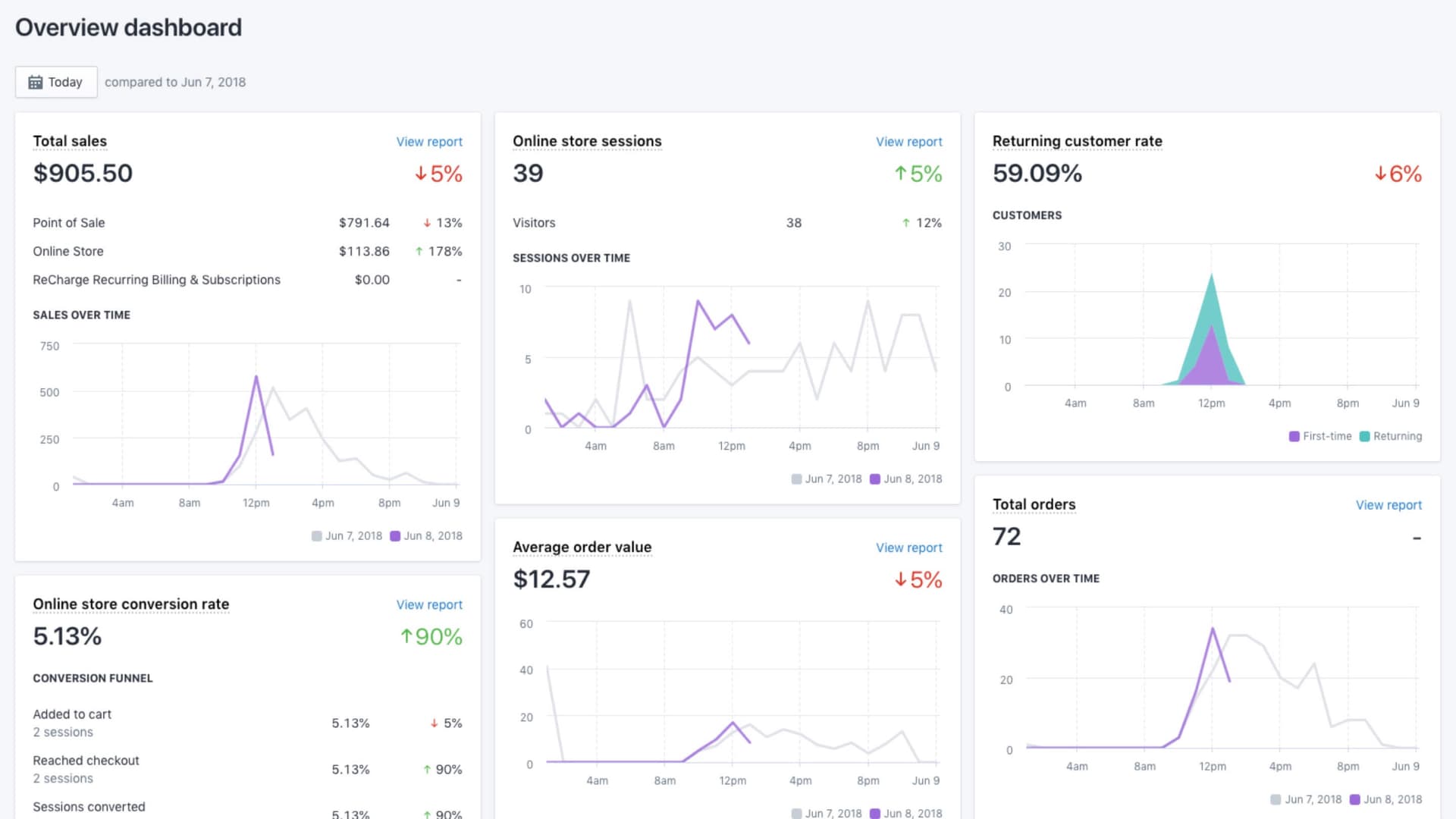Click the purple Jun 8, 2018 legend marker
The height and width of the screenshot is (819, 1456).
pyautogui.click(x=394, y=535)
